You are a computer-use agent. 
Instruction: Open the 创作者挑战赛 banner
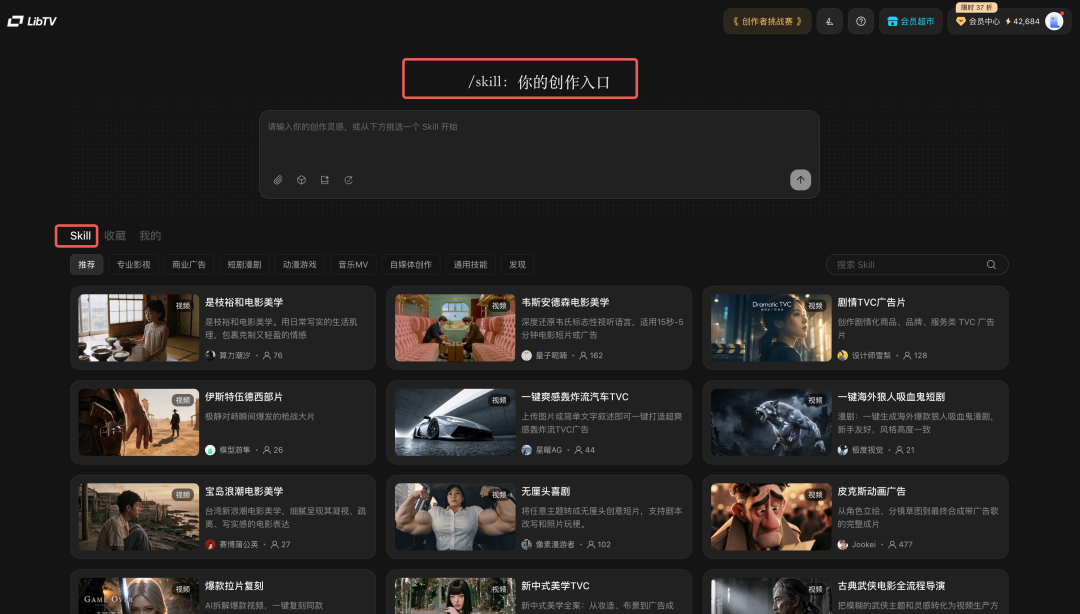click(x=767, y=21)
